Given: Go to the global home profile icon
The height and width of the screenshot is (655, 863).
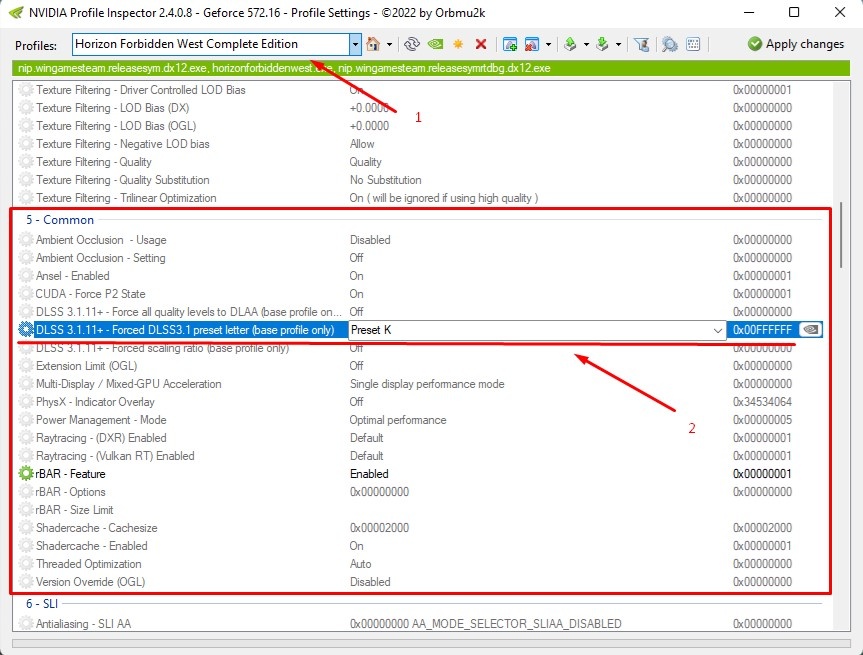Looking at the screenshot, I should 373,44.
